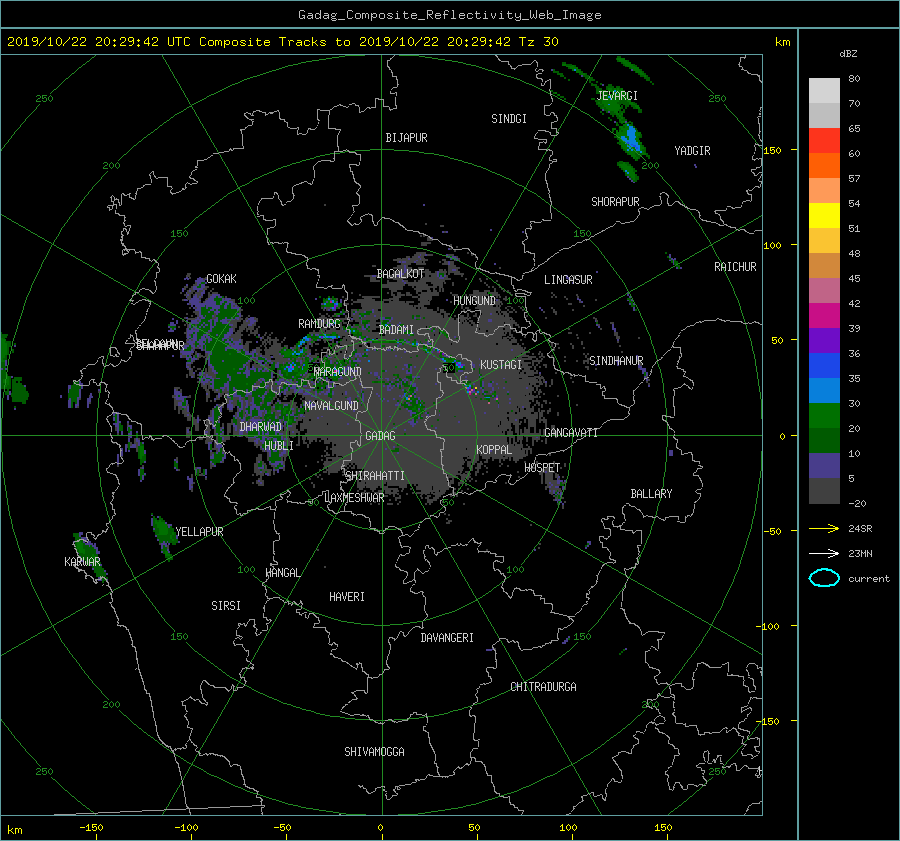Select the KARWAR coastal label
900x841 pixels.
tap(82, 562)
